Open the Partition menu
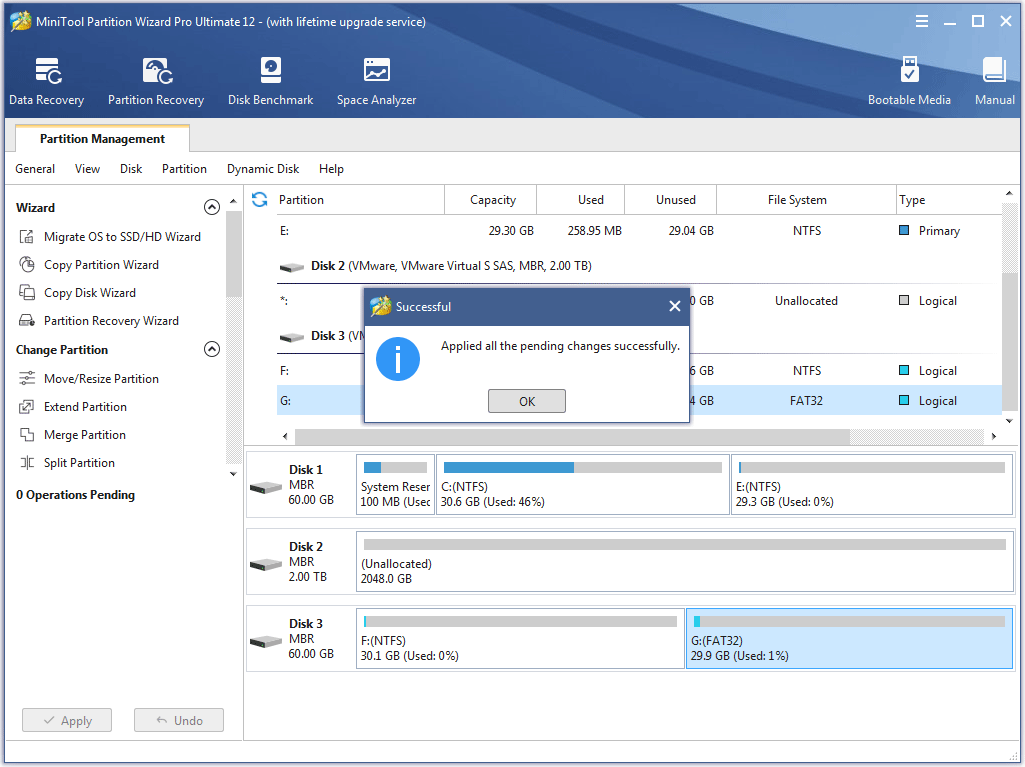The image size is (1025, 767). pyautogui.click(x=184, y=169)
